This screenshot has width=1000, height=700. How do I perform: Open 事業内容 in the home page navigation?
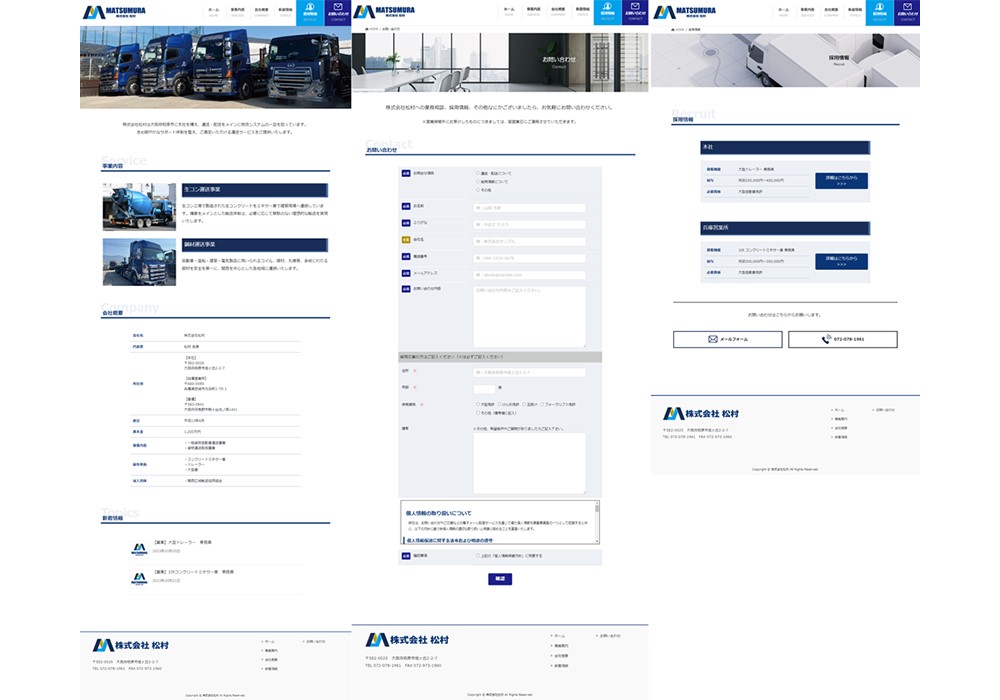tap(237, 12)
